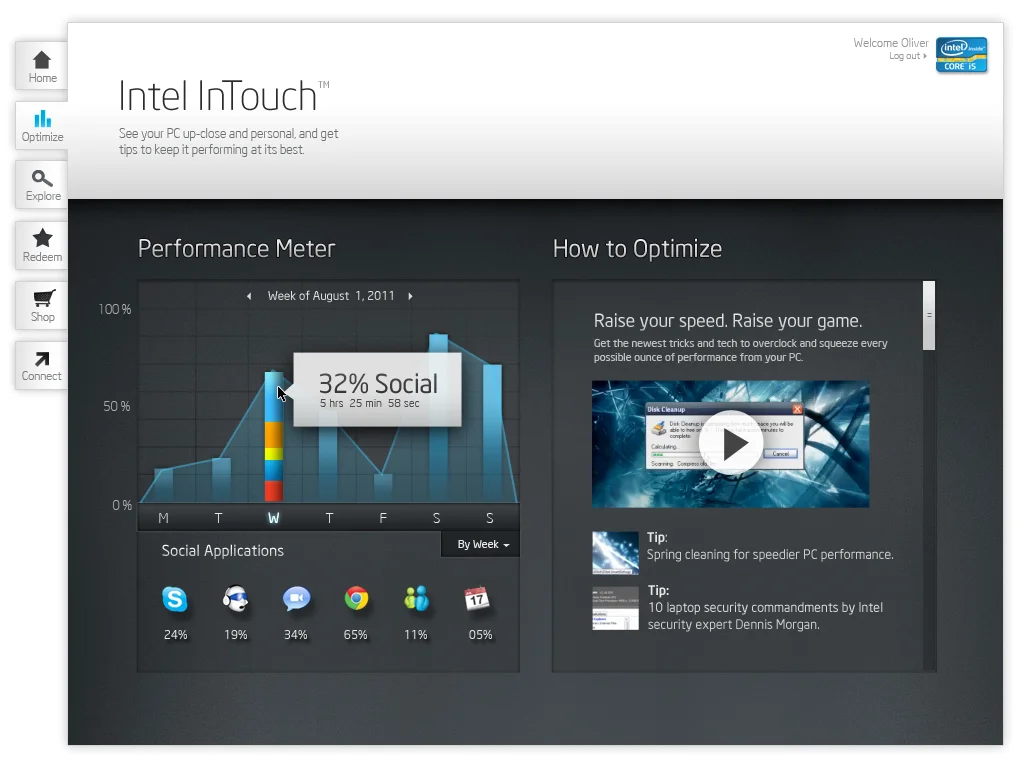Screen dimensions: 1024x768
Task: Click the 24% usage value
Action: [x=176, y=635]
